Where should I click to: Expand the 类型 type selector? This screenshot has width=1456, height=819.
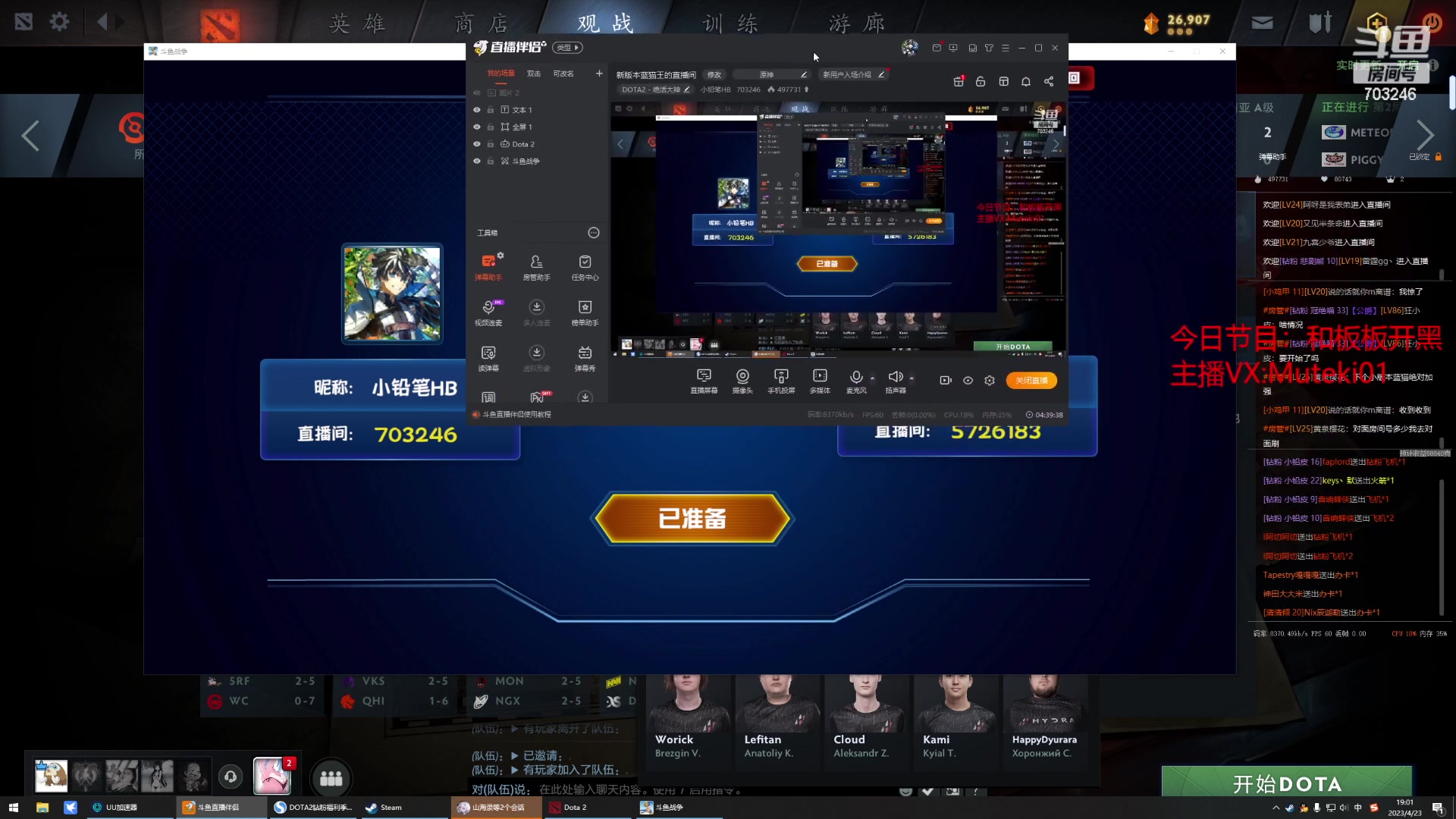(x=568, y=48)
